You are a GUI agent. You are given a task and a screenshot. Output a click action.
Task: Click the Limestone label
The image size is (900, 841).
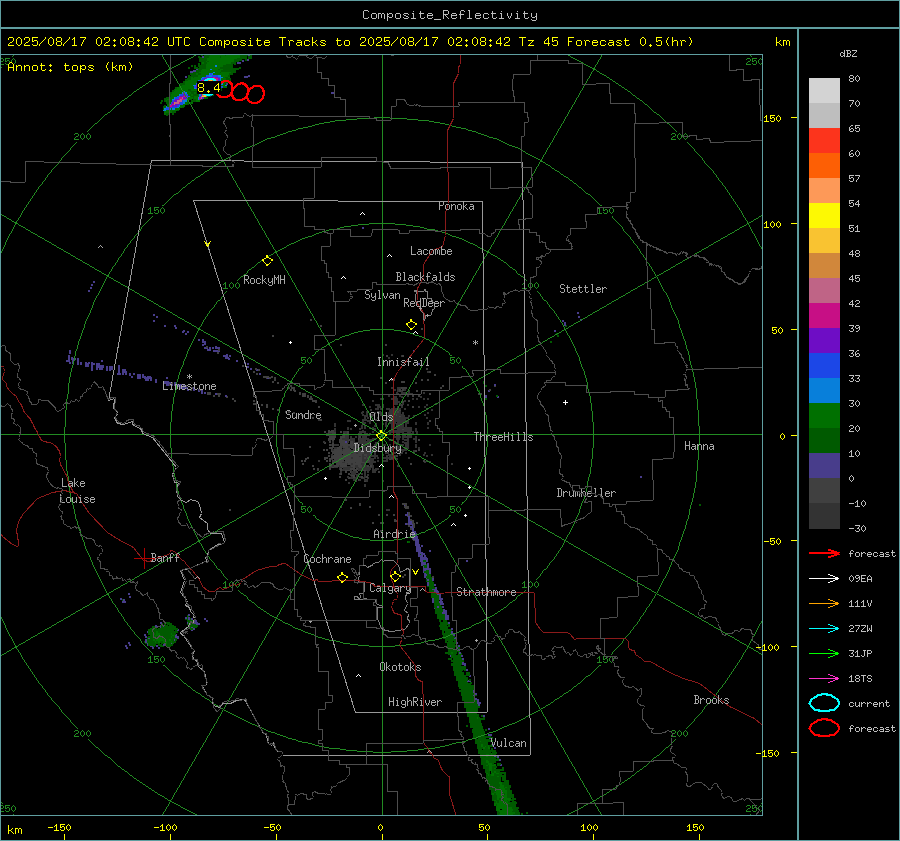coord(189,386)
